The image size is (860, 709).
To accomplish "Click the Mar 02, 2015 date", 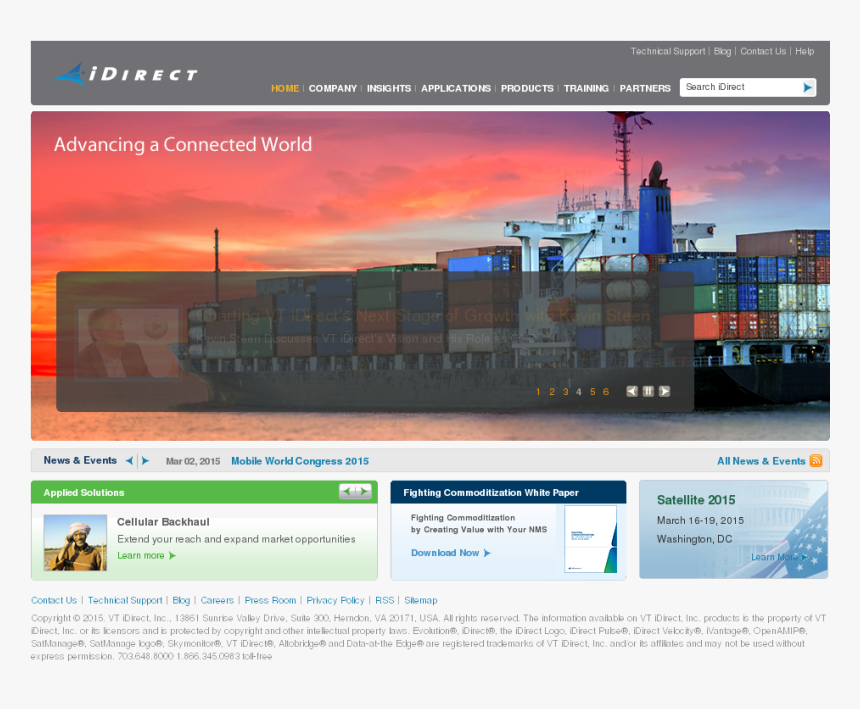I will coord(193,461).
